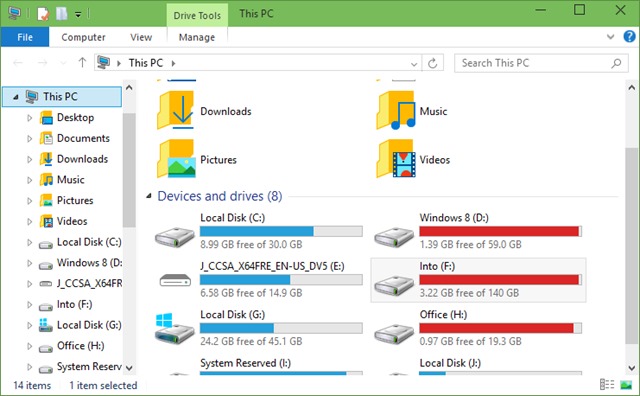
Task: Open Customize Quick Access Toolbar dropdown
Action: tap(78, 15)
